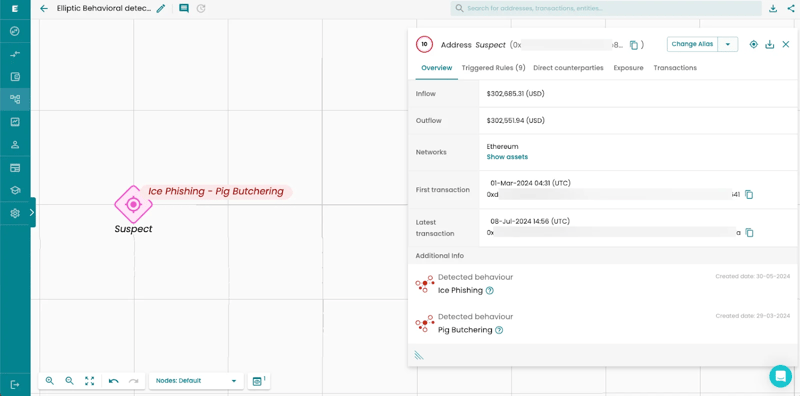Redo the last graph action
Viewport: 800px width, 396px height.
pos(133,381)
